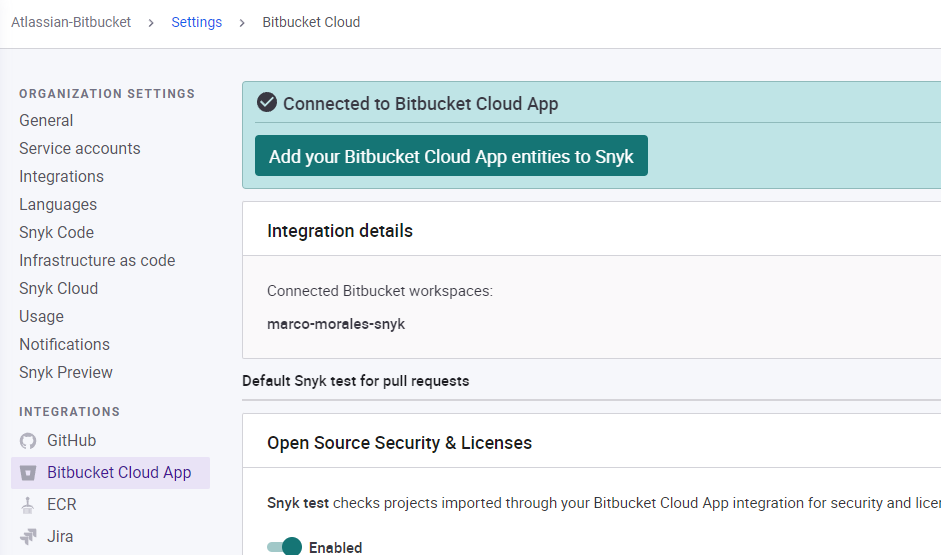Viewport: 941px width, 555px height.
Task: Click Add your Bitbucket Cloud App entities button
Action: [451, 156]
